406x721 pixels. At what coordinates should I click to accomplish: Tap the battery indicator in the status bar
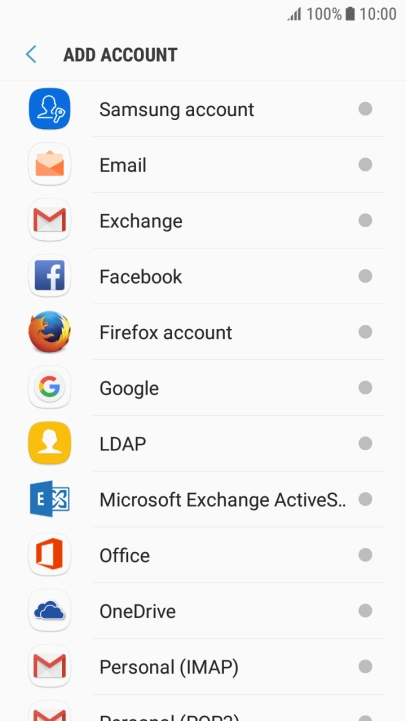click(350, 14)
